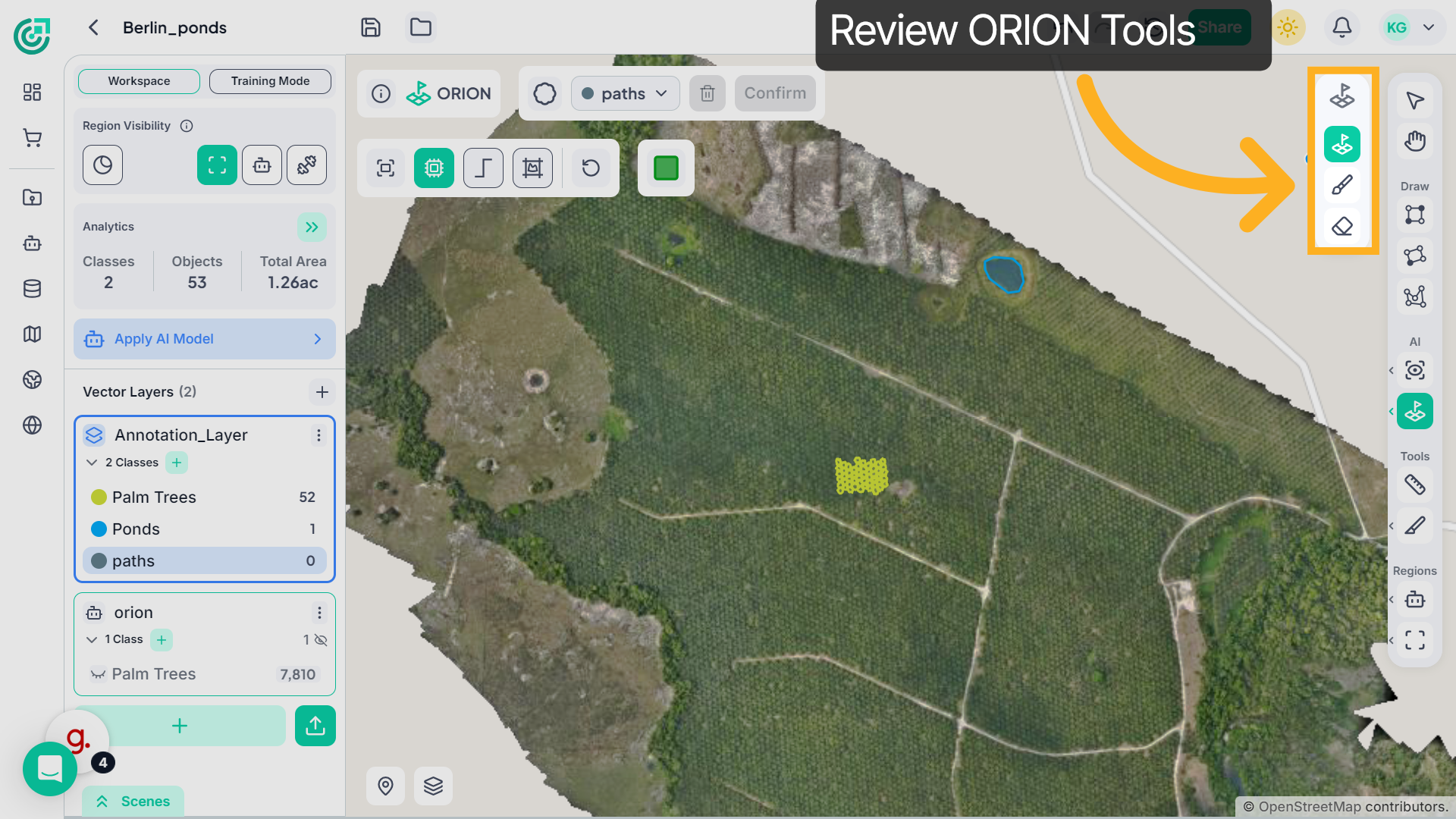Viewport: 1456px width, 819px height.
Task: Toggle the pie chart region visibility button
Action: 102,165
